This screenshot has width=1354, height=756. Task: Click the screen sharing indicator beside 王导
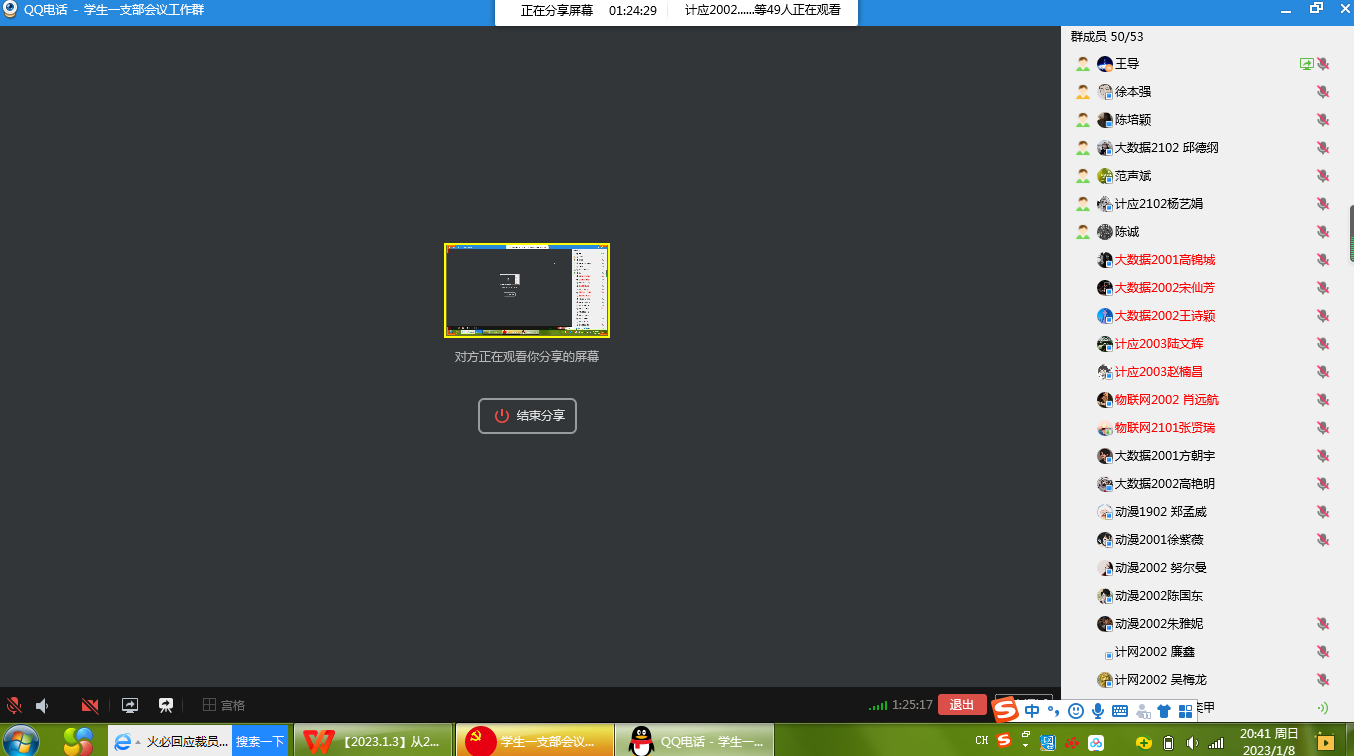click(x=1306, y=64)
